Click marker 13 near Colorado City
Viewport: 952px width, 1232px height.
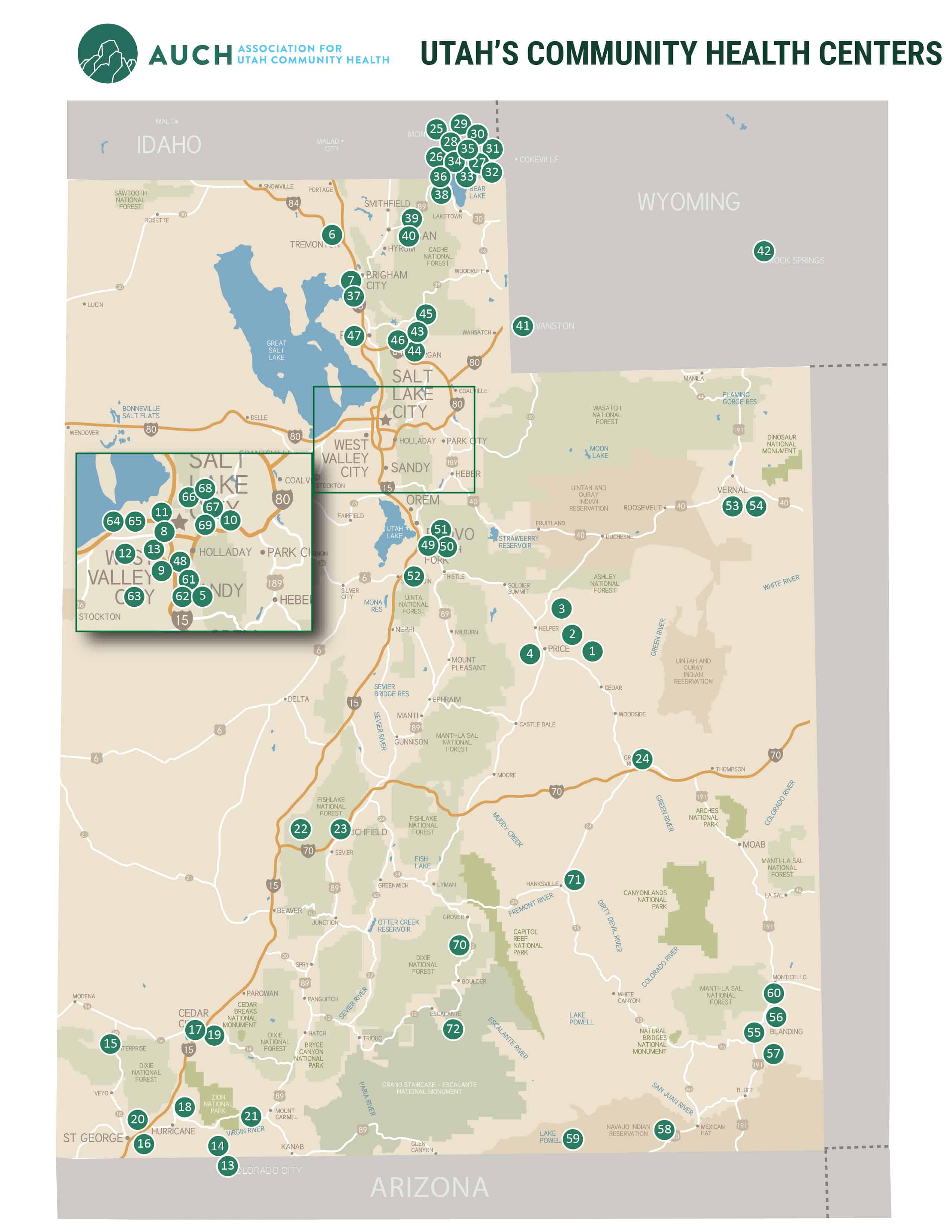pyautogui.click(x=227, y=1166)
